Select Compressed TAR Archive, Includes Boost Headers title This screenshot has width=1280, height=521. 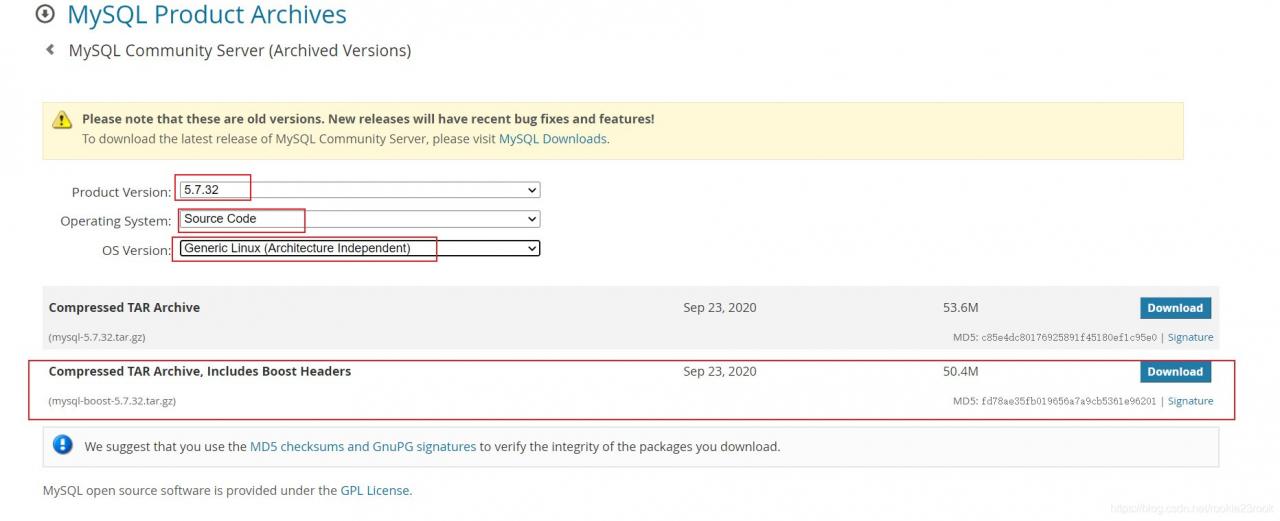[200, 372]
